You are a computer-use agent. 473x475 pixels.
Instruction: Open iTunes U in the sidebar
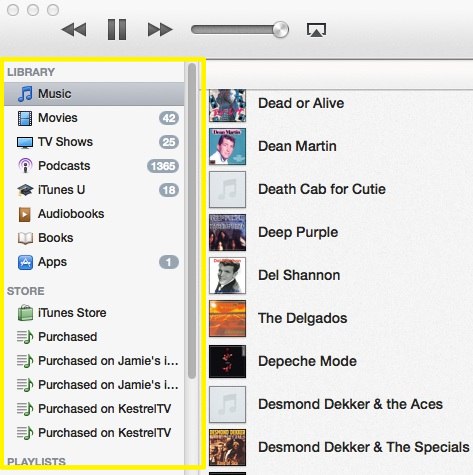click(x=94, y=190)
